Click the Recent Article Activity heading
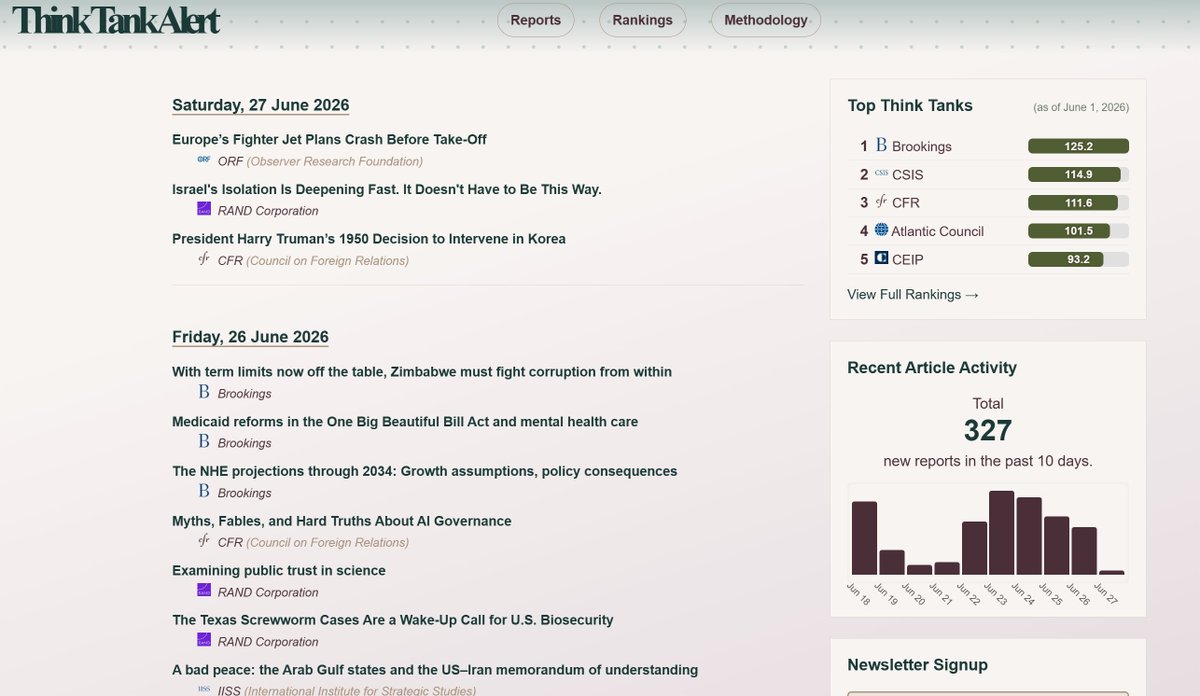This screenshot has width=1200, height=696. pyautogui.click(x=932, y=368)
